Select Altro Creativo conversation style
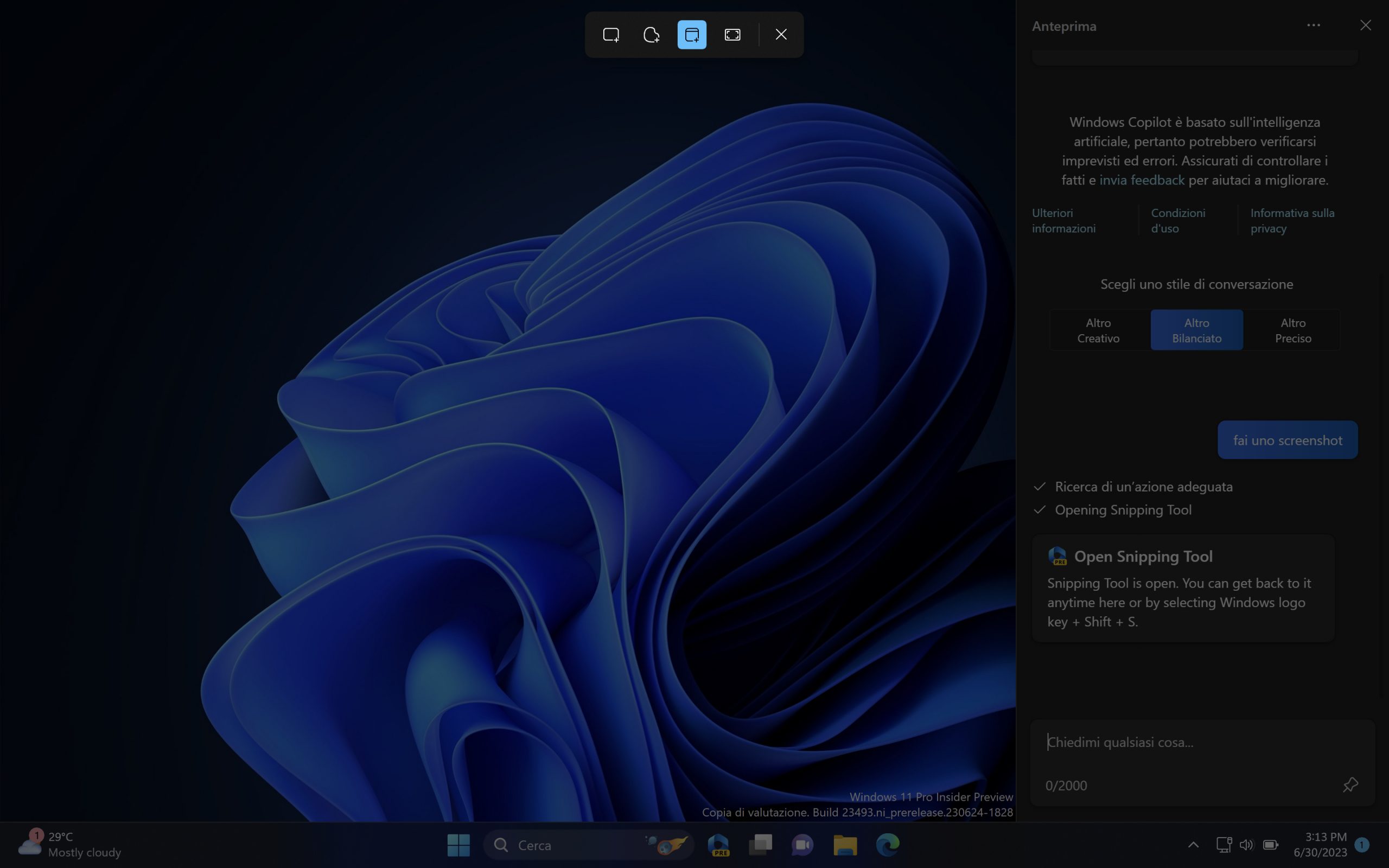 [x=1098, y=330]
